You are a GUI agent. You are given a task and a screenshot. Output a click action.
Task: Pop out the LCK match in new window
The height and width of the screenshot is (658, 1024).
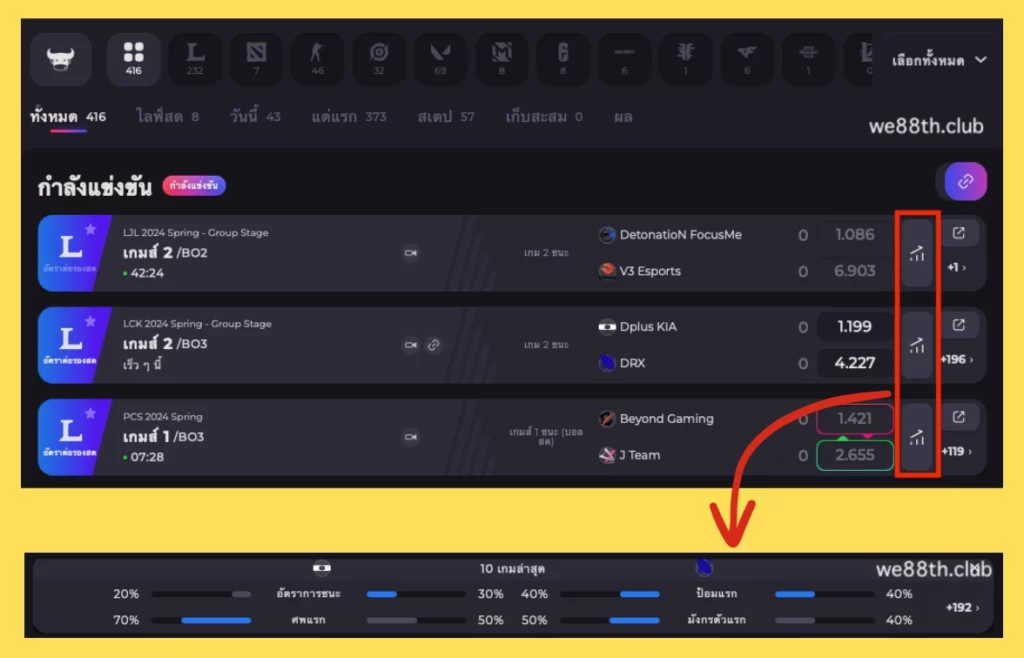click(x=959, y=325)
